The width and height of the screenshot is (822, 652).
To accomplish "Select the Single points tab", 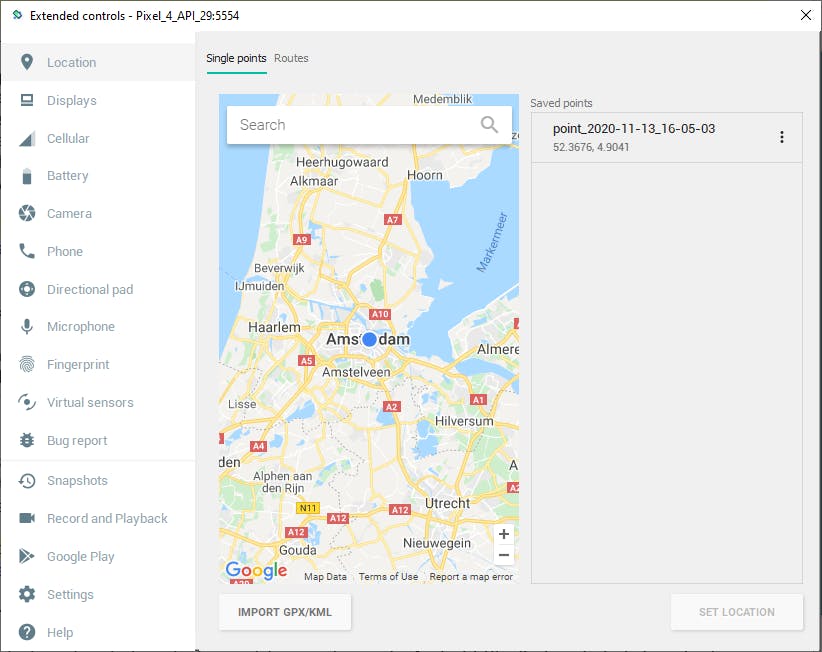I will click(x=236, y=58).
